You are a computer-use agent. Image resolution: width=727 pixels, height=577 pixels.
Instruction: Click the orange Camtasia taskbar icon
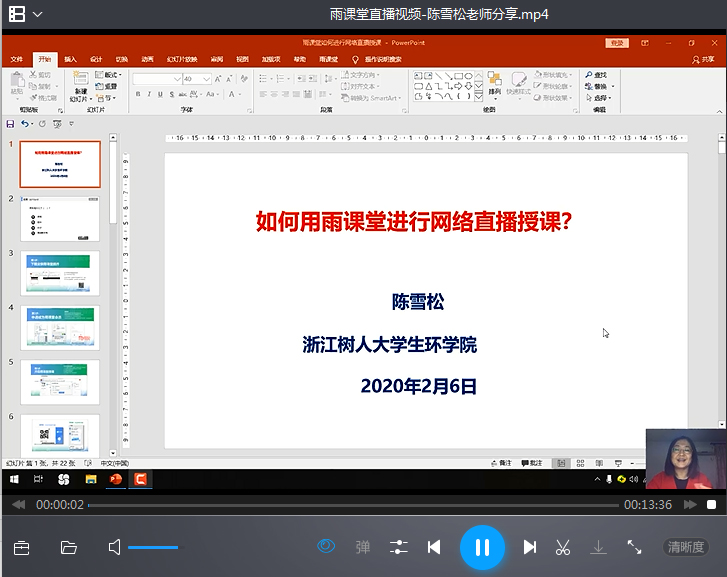(x=140, y=479)
